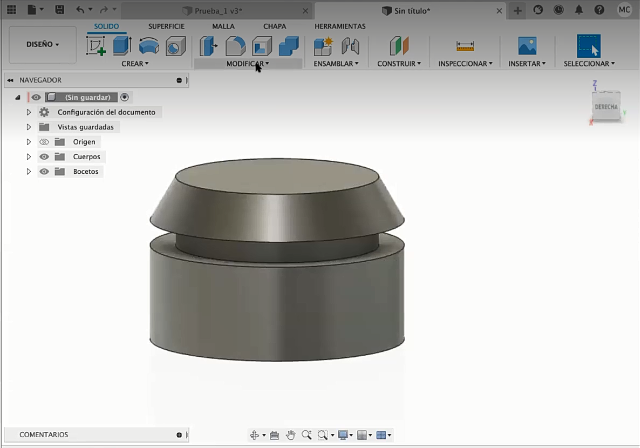Select the Pan hand tool
Image resolution: width=640 pixels, height=448 pixels.
291,435
